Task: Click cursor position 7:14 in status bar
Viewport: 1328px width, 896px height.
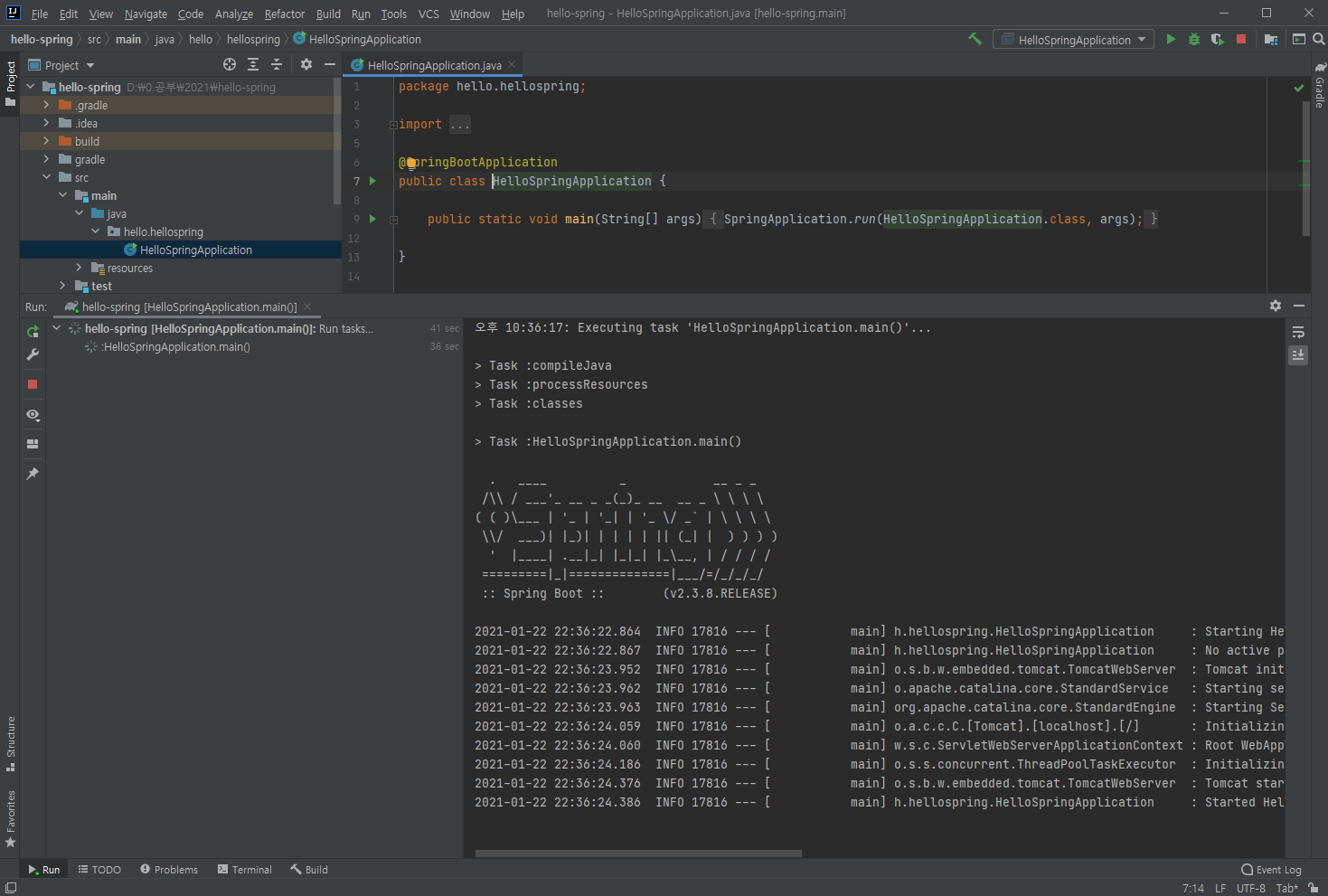Action: (x=1193, y=888)
